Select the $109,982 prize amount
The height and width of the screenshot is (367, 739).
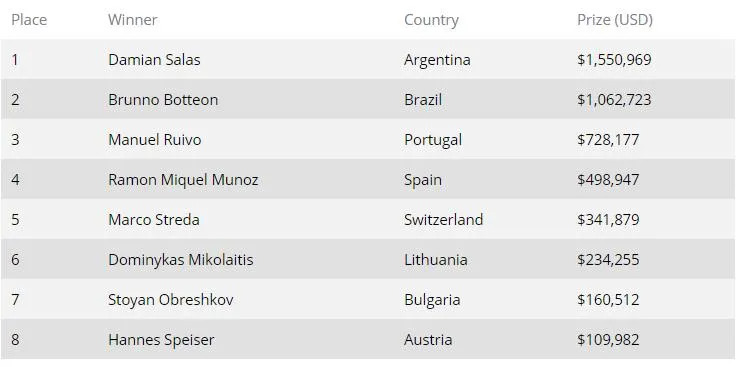[x=608, y=340]
